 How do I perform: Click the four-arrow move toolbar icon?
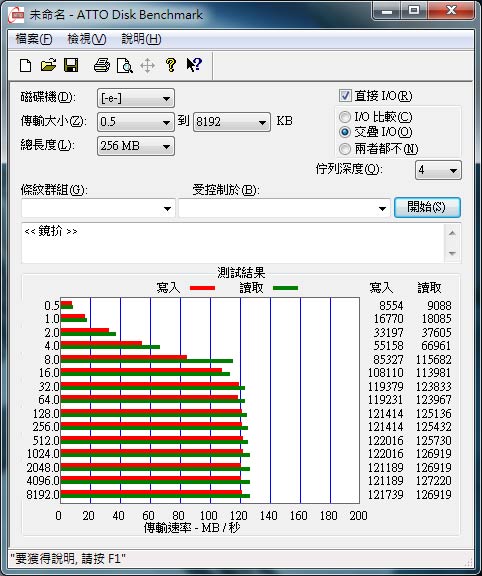[147, 66]
